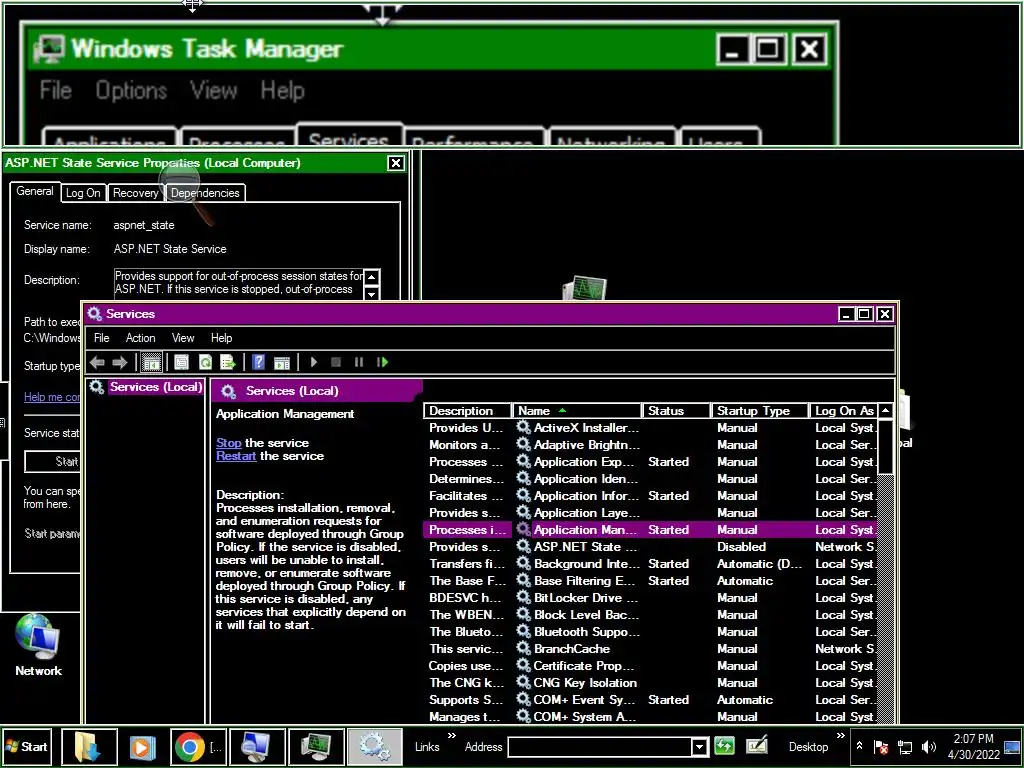
Task: Select the Background Inte... service row
Action: (650, 564)
